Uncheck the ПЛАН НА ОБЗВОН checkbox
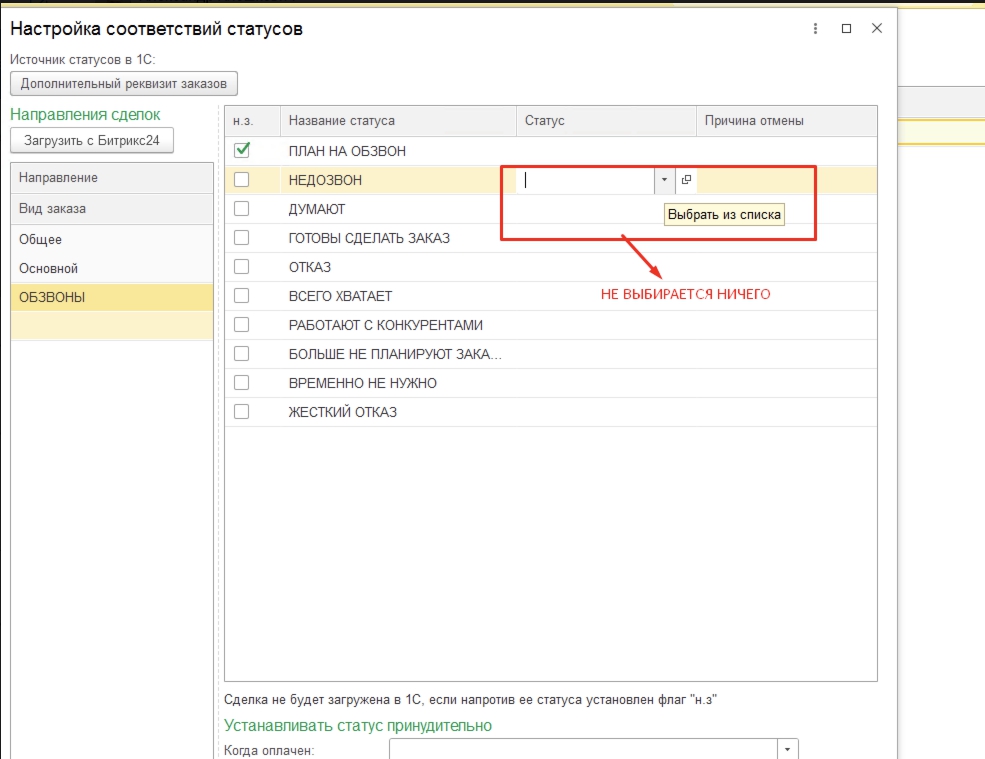 241,150
